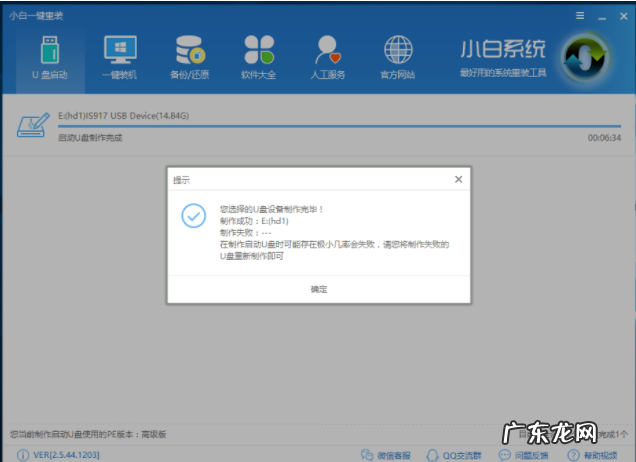Click the elapsed time 00:06:34
This screenshot has width=636, height=462.
pyautogui.click(x=604, y=138)
